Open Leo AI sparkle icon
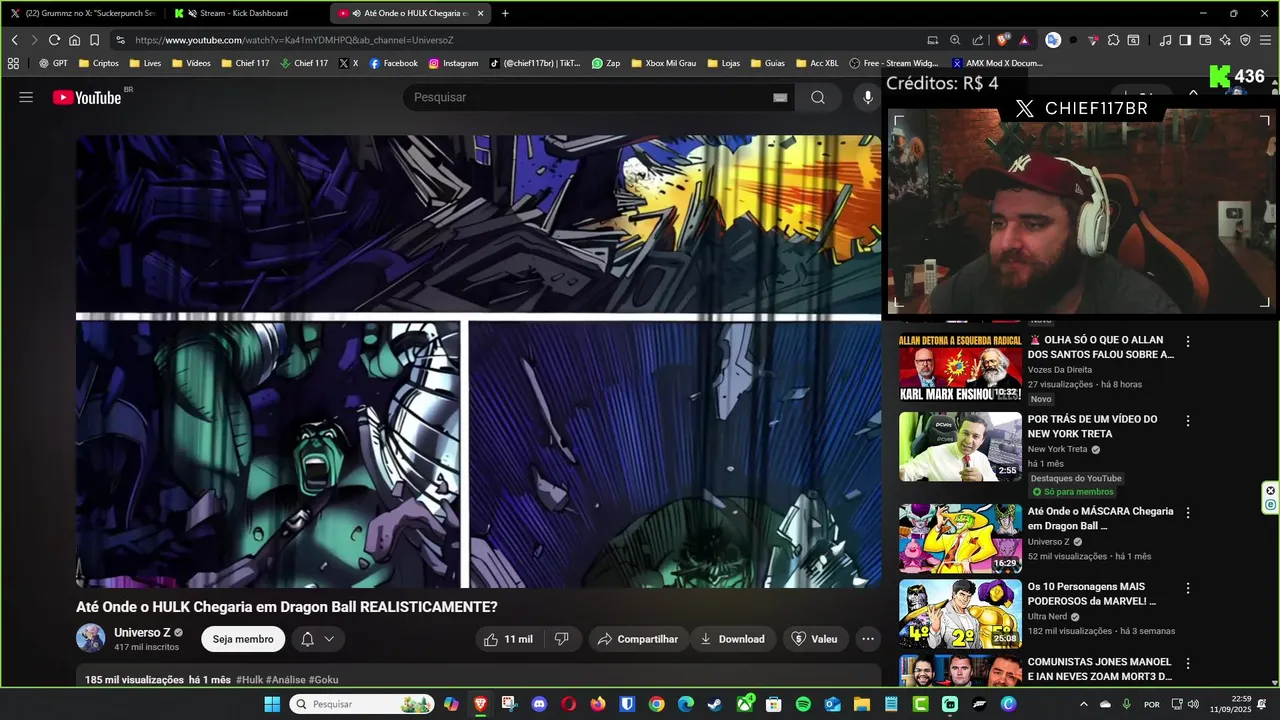Screen dimensions: 1280x720 (1225, 40)
